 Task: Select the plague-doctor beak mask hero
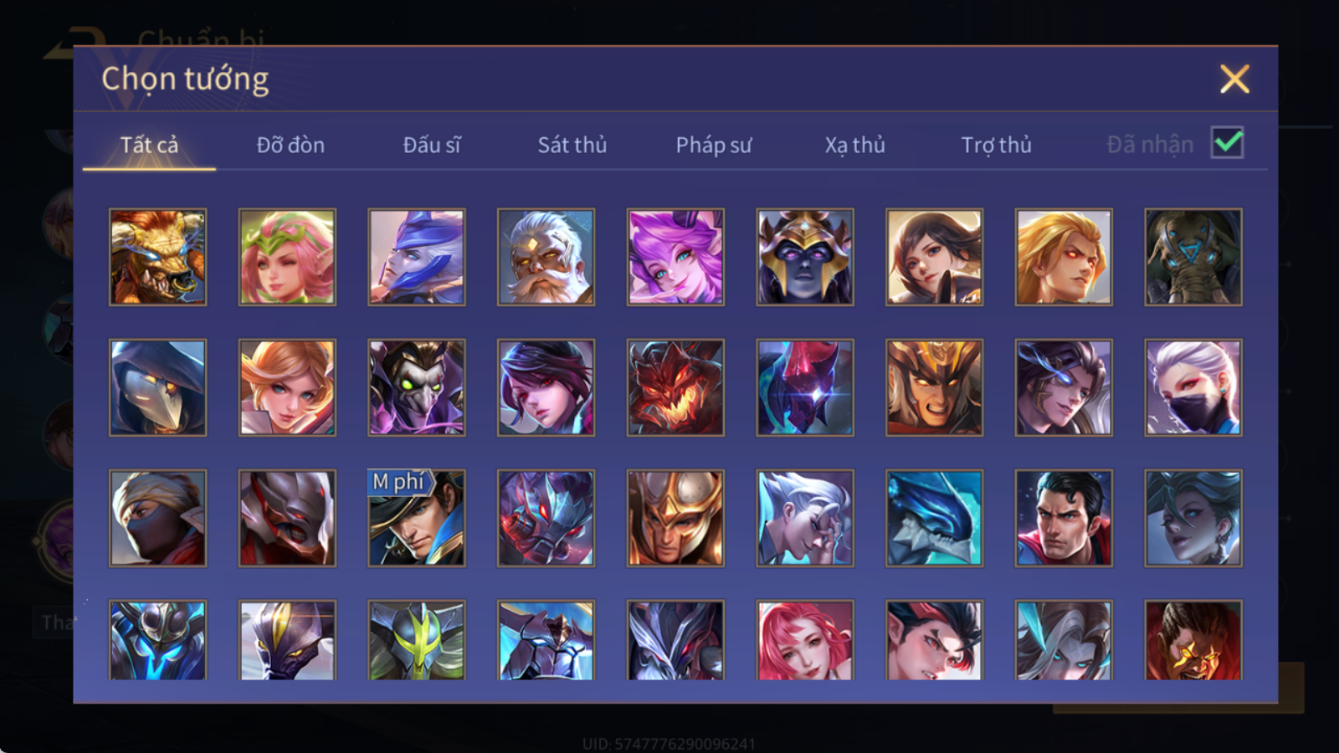tap(158, 388)
